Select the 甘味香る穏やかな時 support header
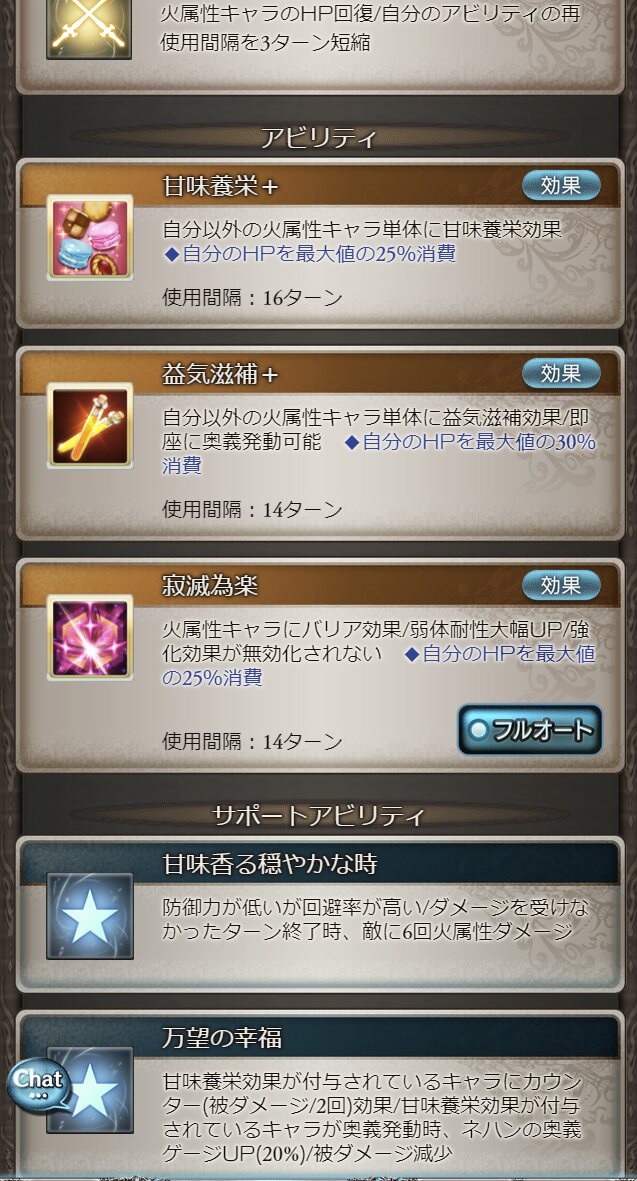637x1181 pixels. (320, 863)
